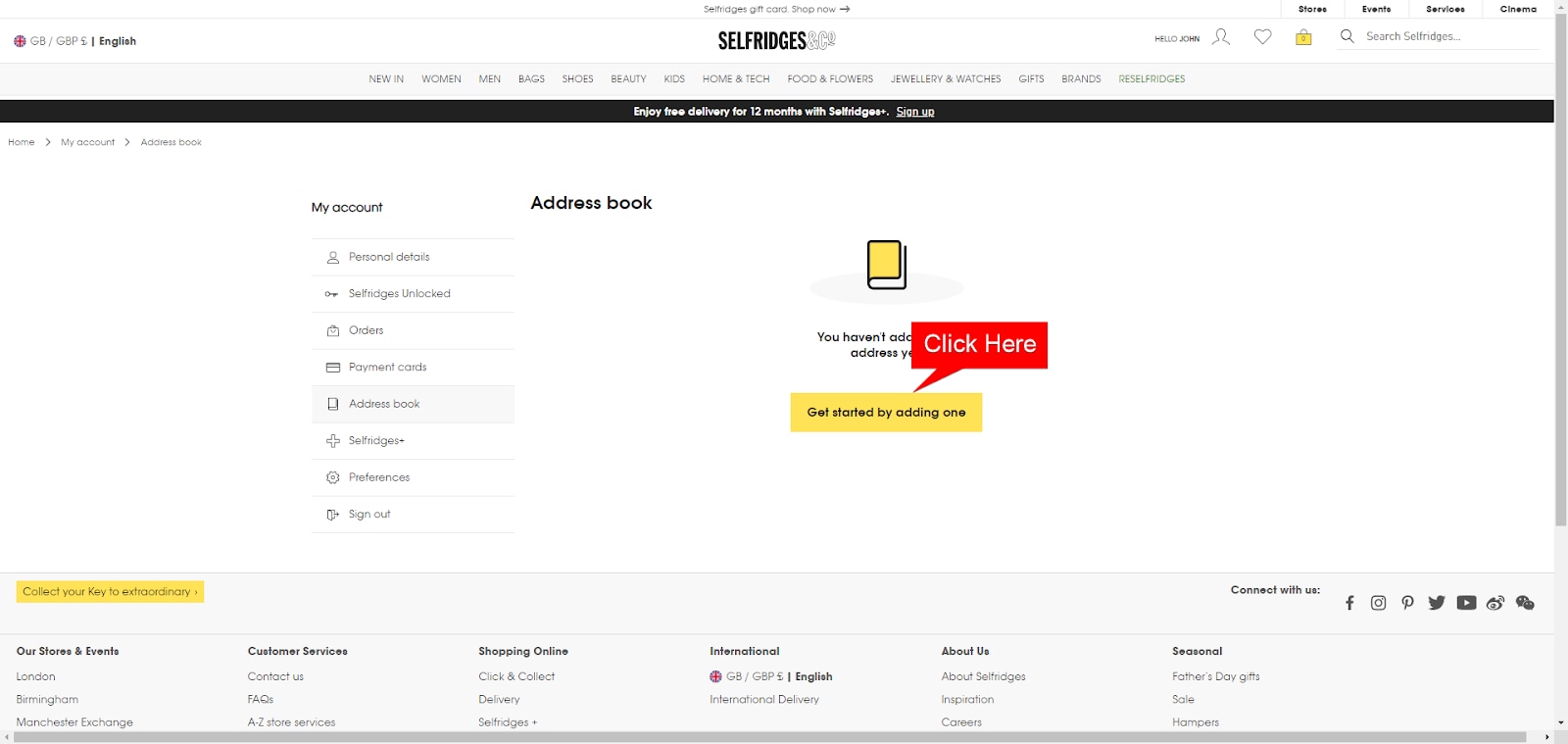Open International Delivery footer link

(764, 700)
